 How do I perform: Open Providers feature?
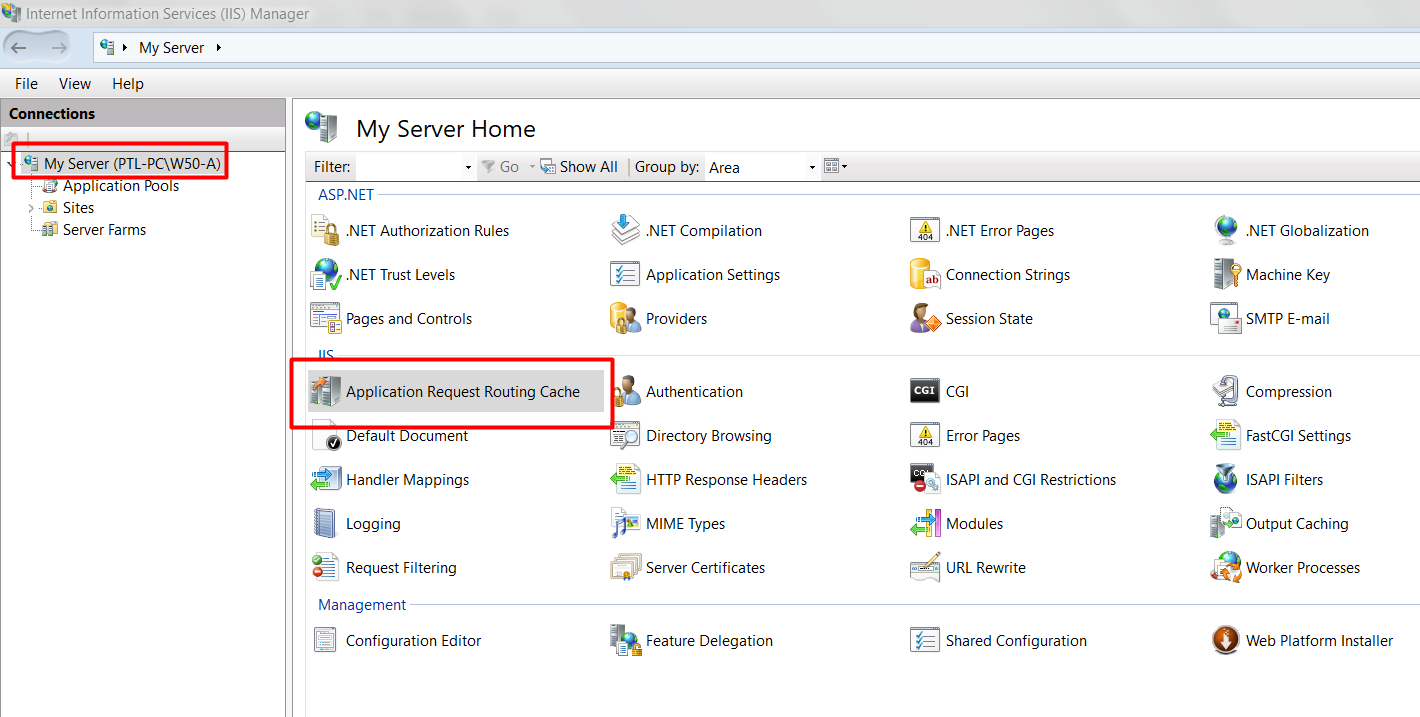(660, 319)
